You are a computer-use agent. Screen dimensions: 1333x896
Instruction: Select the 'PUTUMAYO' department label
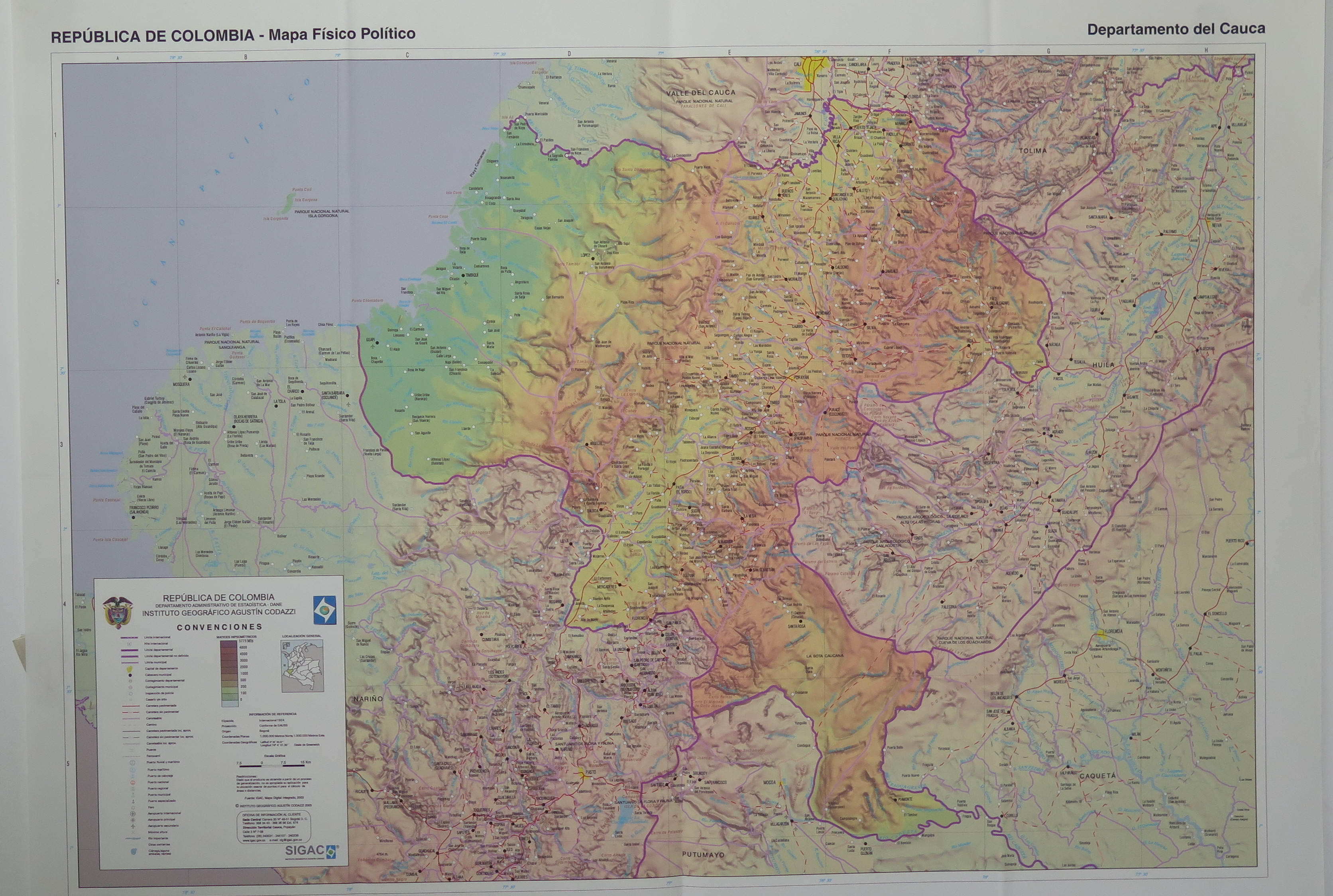click(703, 855)
